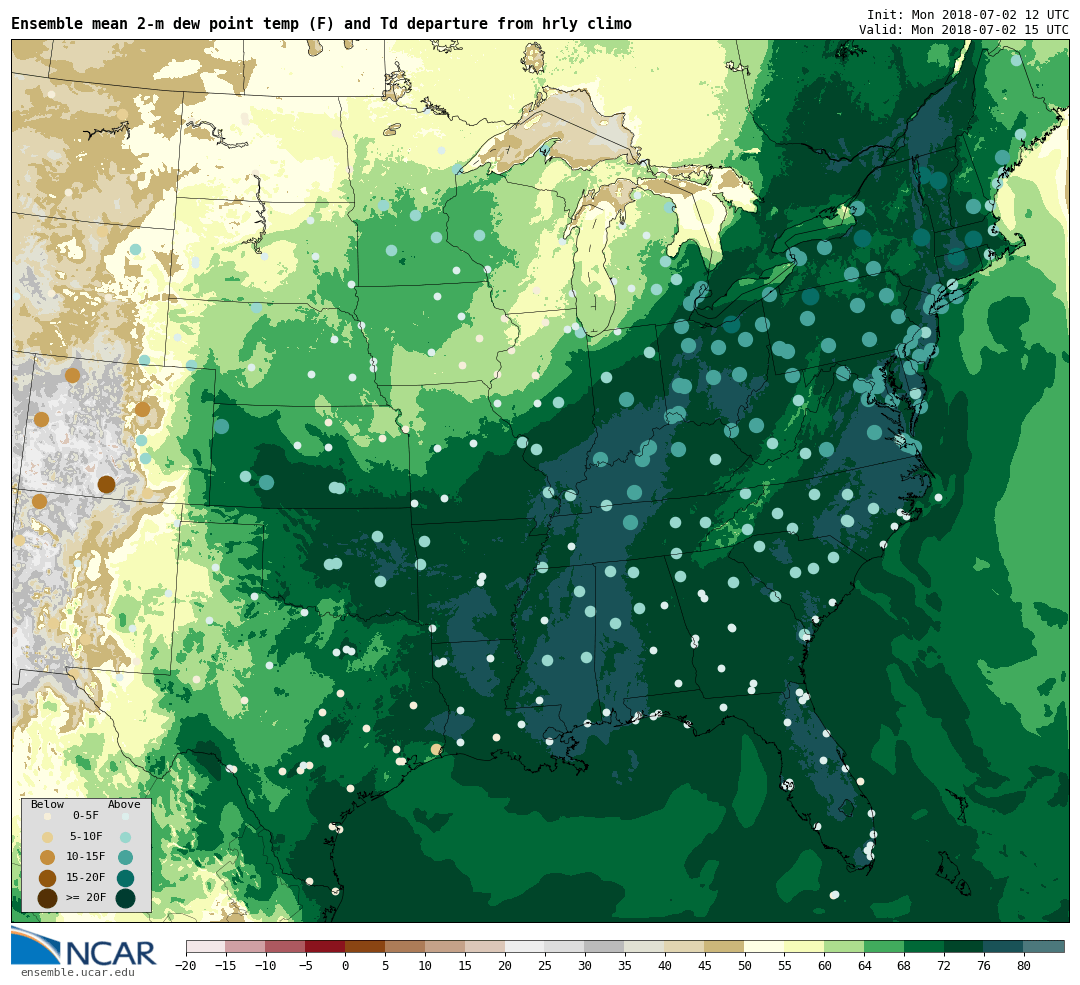
Task: Select the 68 to 72 colorbar swatch
Action: [x=924, y=946]
